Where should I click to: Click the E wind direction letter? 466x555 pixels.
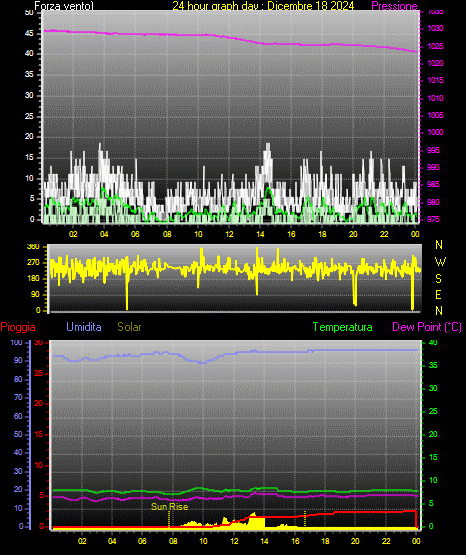pos(438,294)
